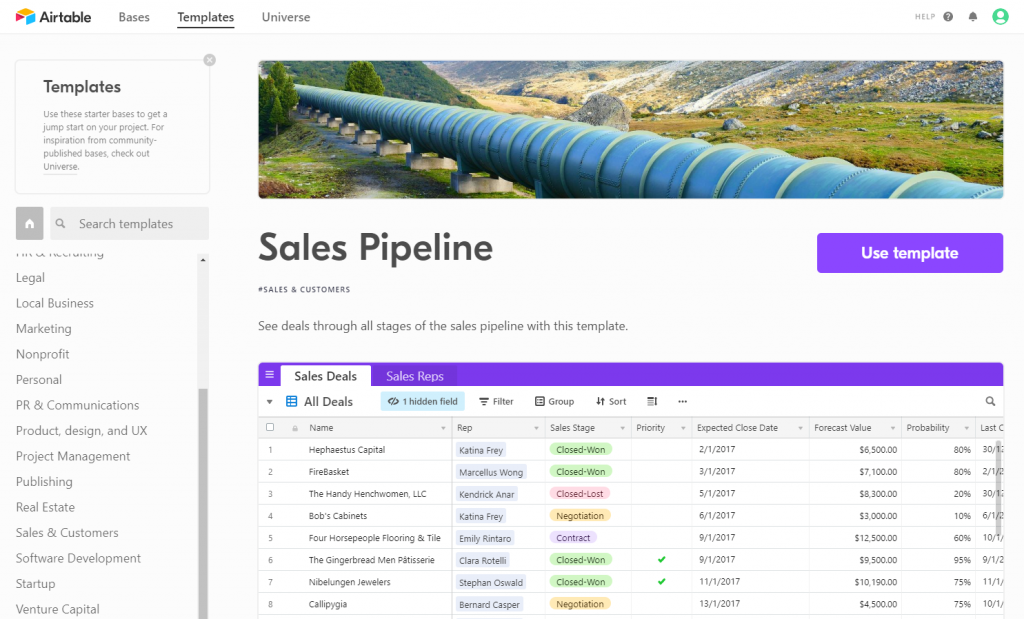Click the Contract stage tag
1024x619 pixels.
coord(573,538)
